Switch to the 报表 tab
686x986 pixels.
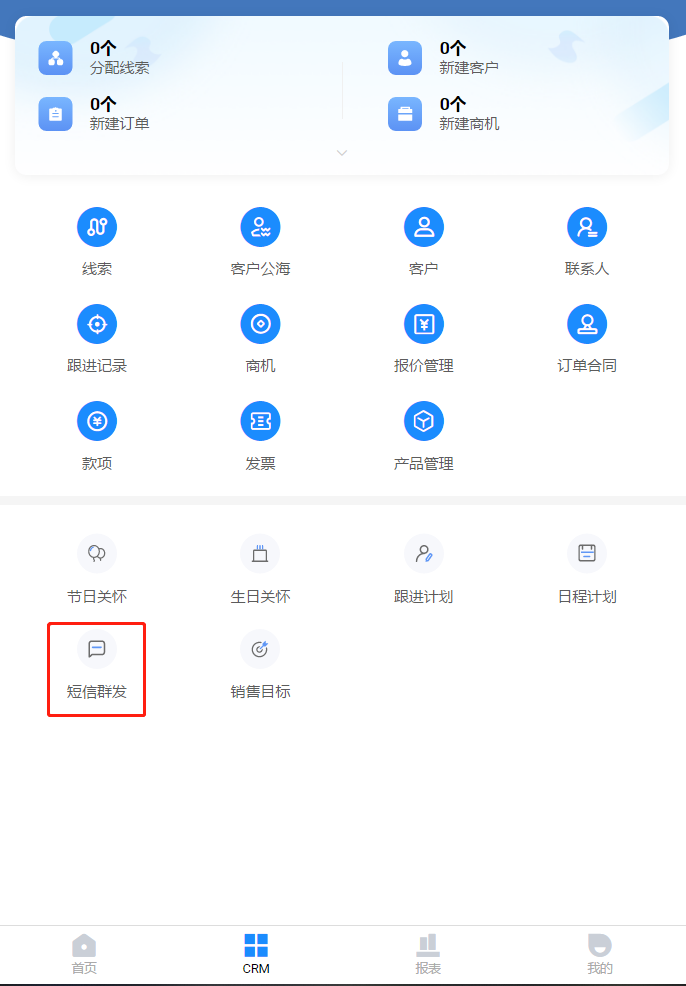click(x=428, y=954)
